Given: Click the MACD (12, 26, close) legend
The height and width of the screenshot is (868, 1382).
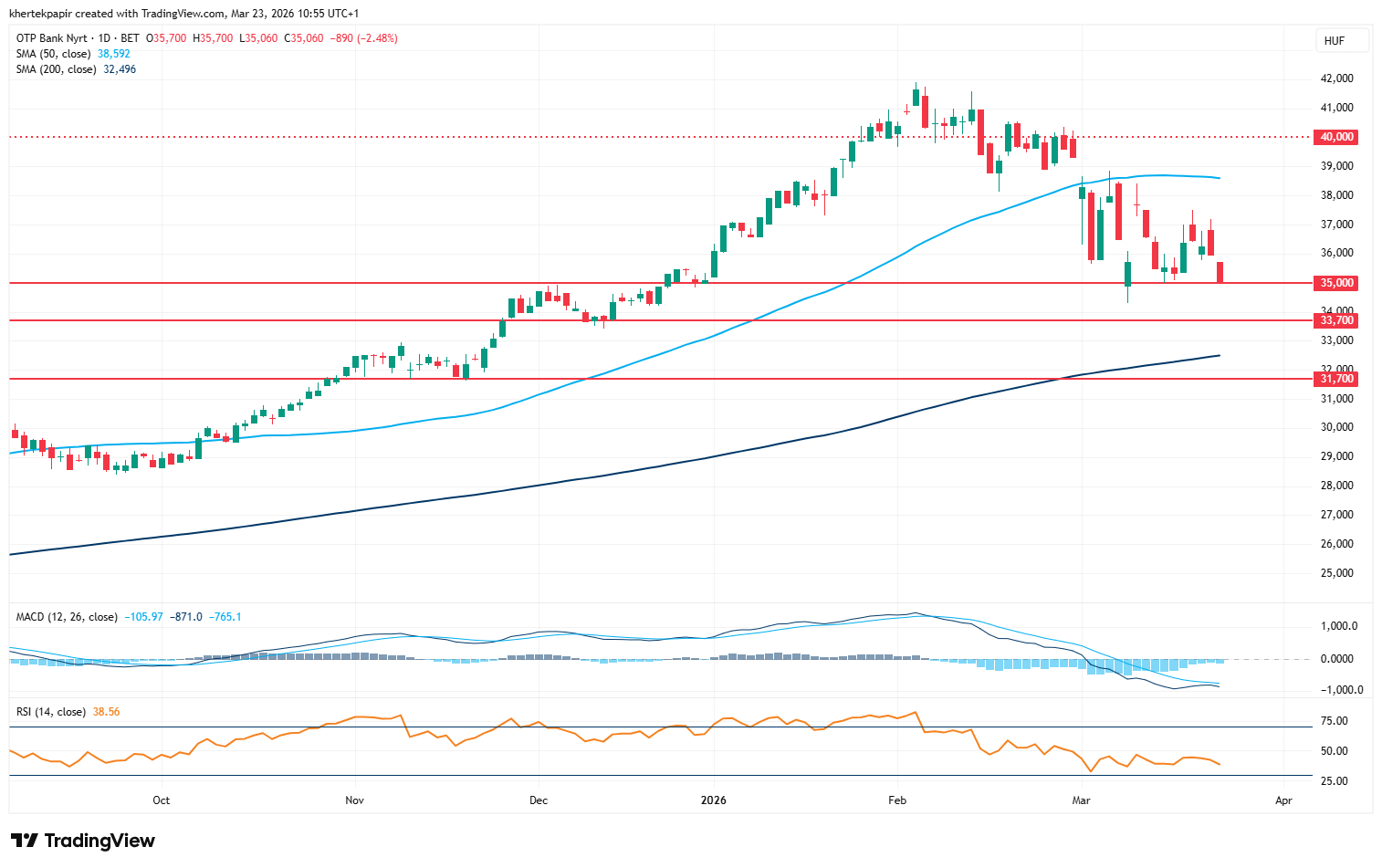Looking at the screenshot, I should pyautogui.click(x=66, y=617).
